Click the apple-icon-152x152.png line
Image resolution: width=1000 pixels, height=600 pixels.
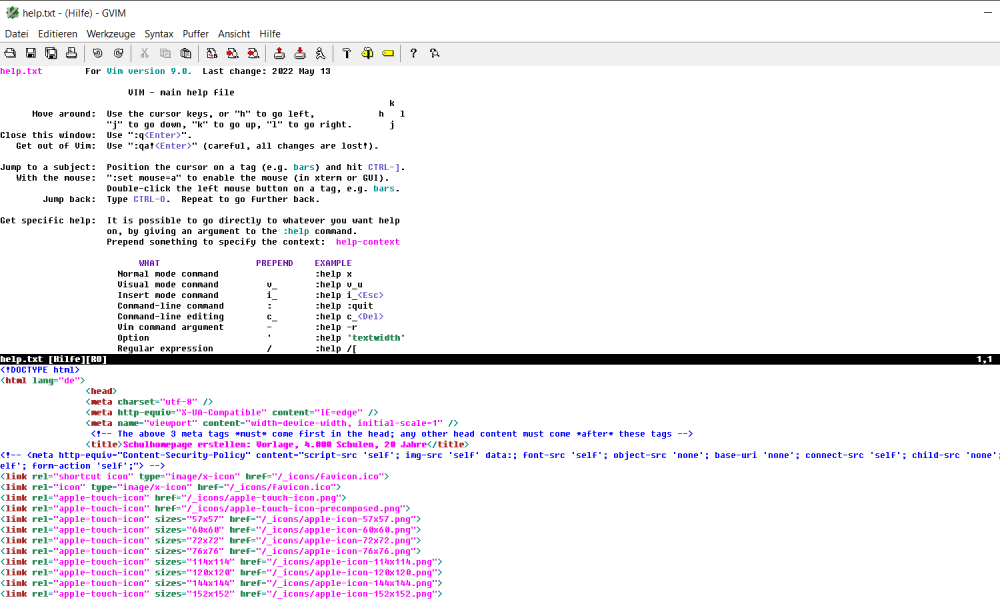[x=221, y=594]
